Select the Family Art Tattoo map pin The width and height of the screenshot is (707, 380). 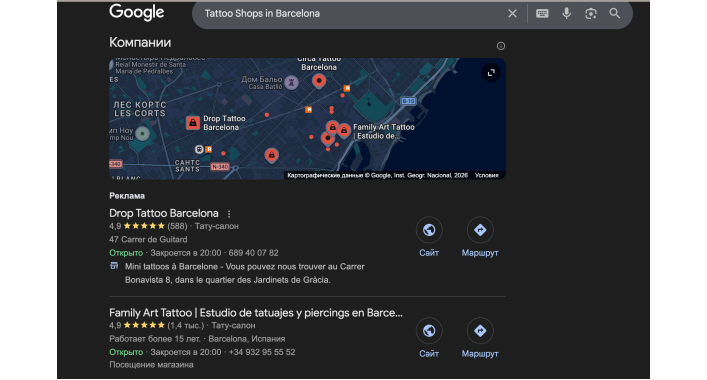pyautogui.click(x=344, y=131)
